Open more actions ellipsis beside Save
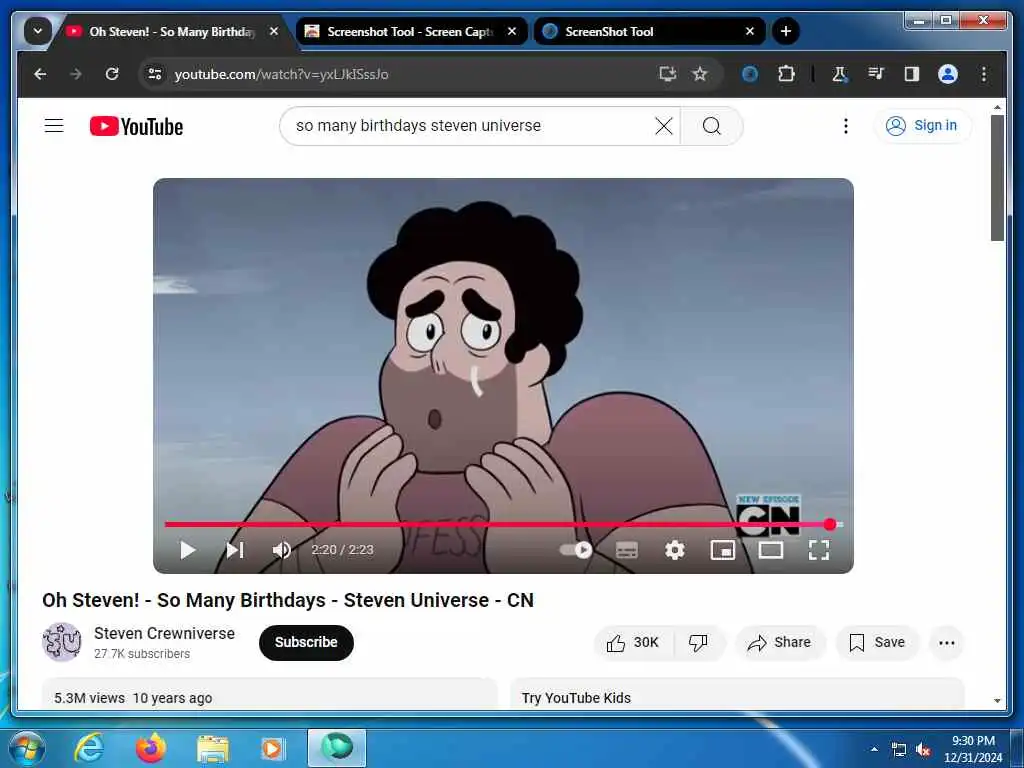The width and height of the screenshot is (1024, 768). coord(946,643)
